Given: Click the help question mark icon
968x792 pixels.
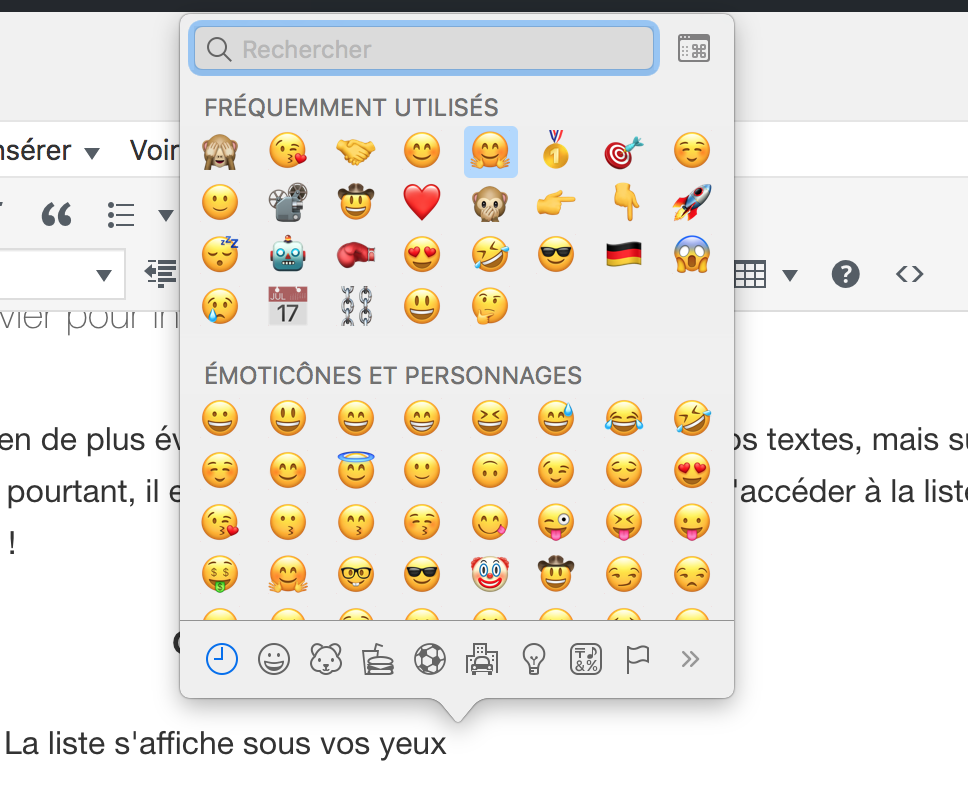Looking at the screenshot, I should pos(846,273).
